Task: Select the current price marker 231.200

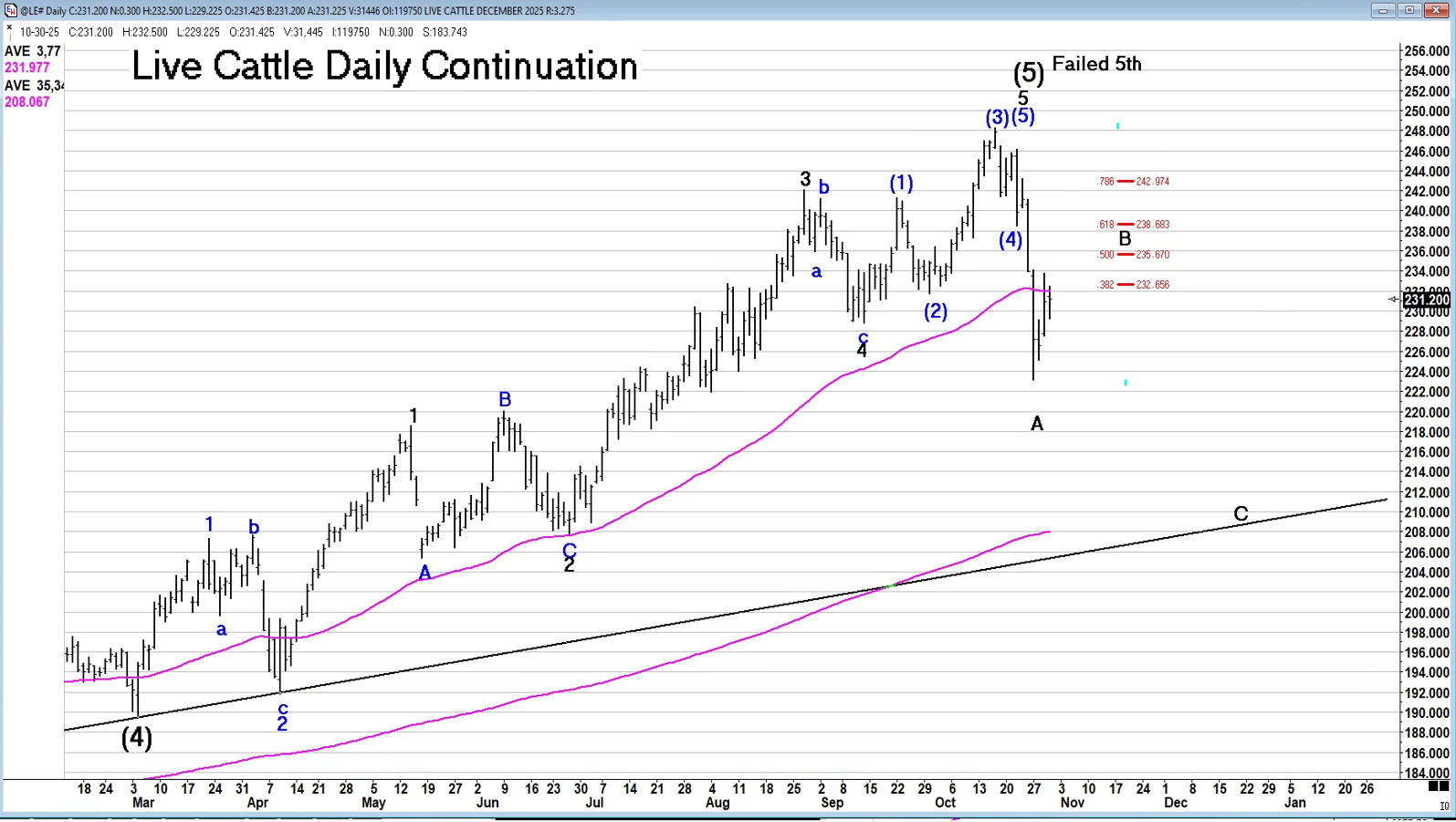Action: click(x=1426, y=300)
